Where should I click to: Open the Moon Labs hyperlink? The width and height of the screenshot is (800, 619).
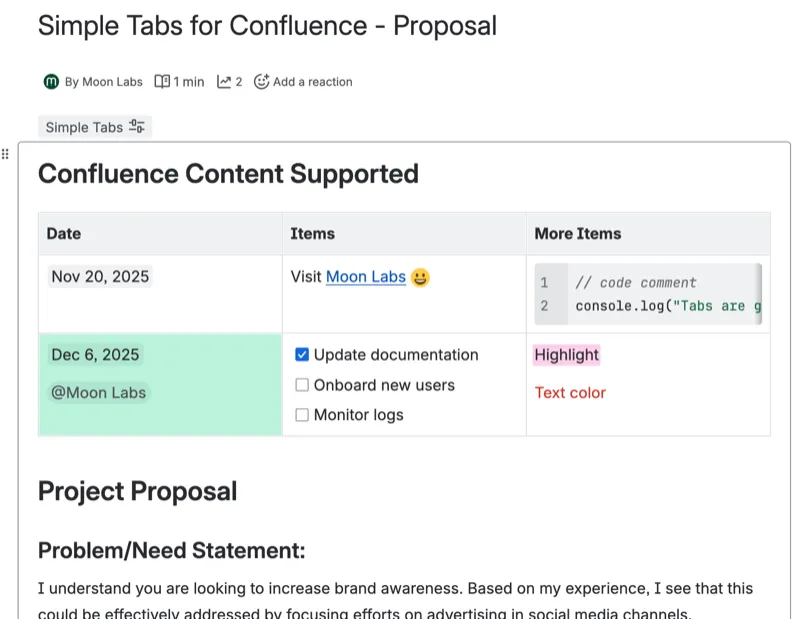pos(366,277)
